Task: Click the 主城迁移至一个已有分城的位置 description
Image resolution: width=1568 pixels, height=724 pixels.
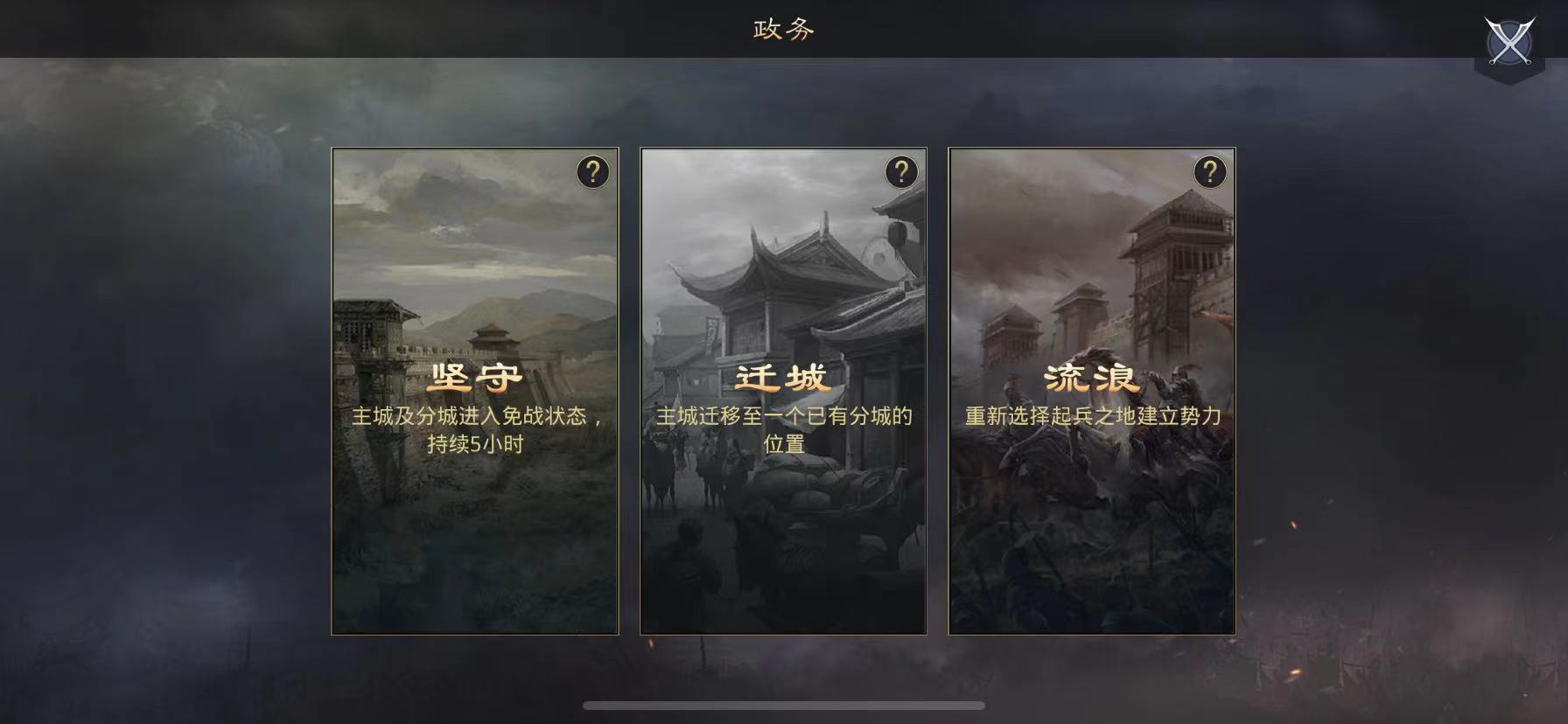Action: point(784,429)
